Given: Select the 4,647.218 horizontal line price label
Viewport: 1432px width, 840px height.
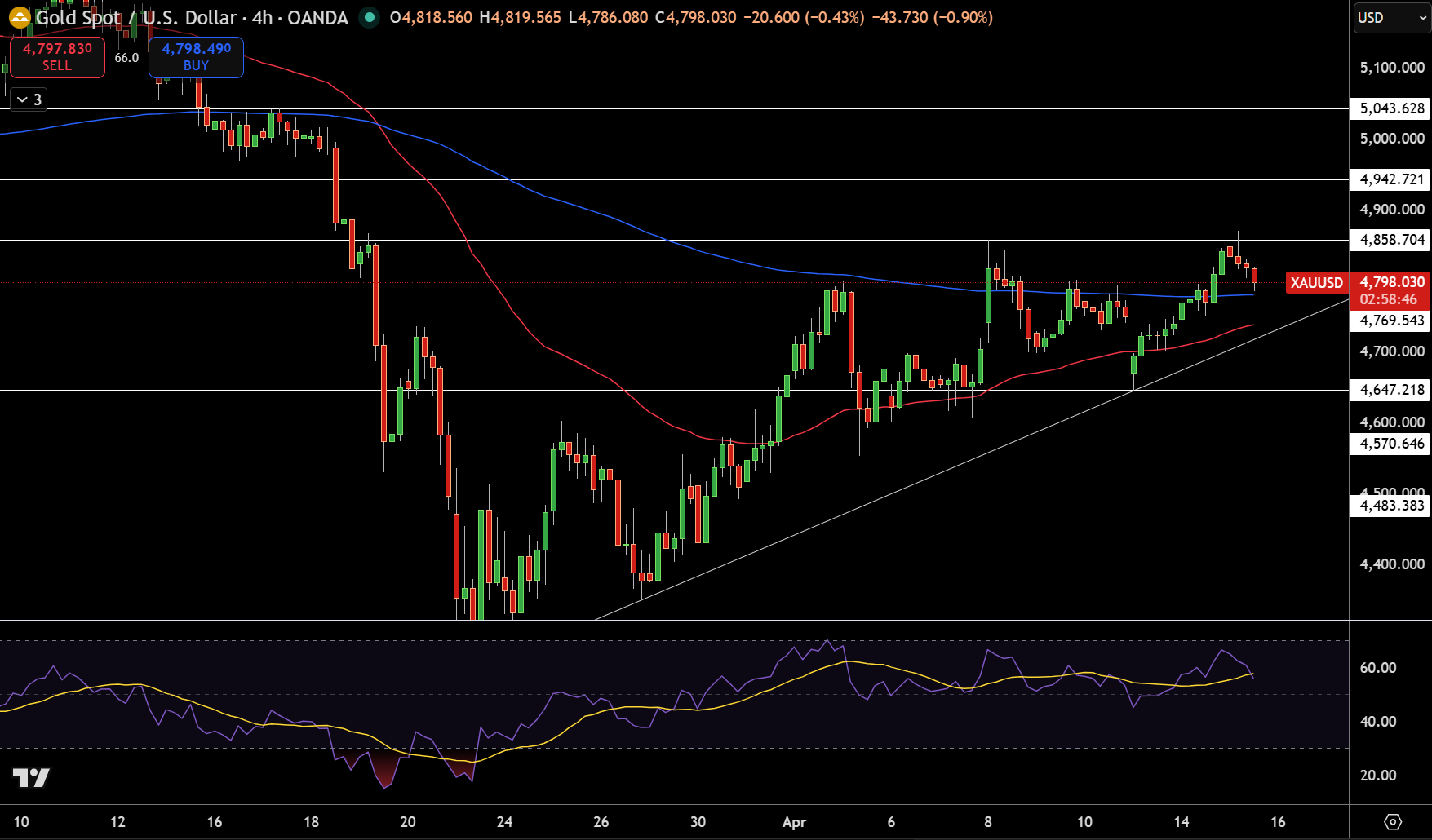Looking at the screenshot, I should point(1392,390).
